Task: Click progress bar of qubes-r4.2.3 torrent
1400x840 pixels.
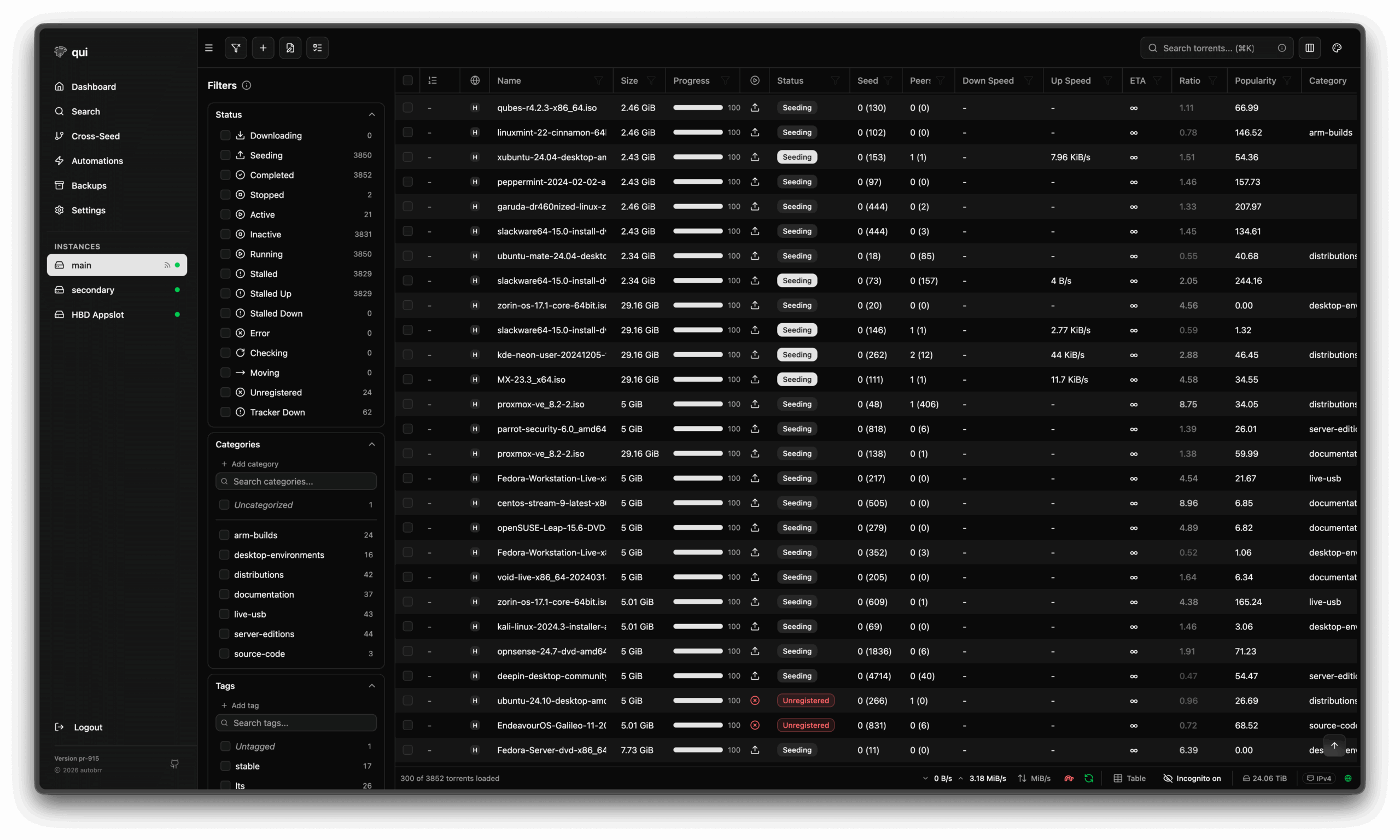Action: pos(697,108)
